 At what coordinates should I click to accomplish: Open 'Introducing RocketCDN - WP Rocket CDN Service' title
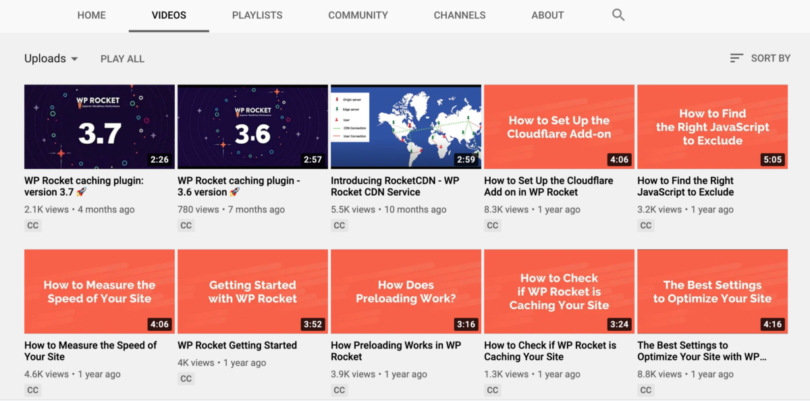tap(395, 187)
